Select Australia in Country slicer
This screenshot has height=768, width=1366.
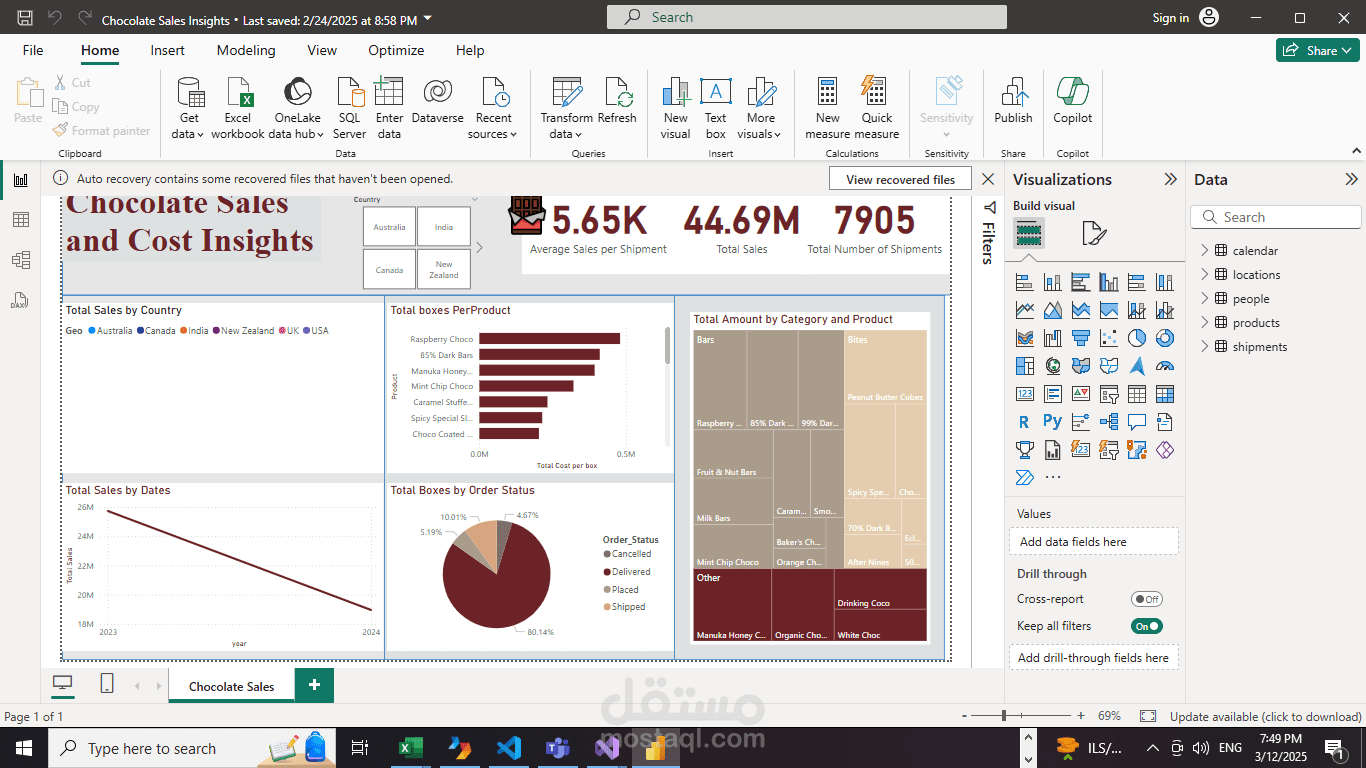pyautogui.click(x=389, y=227)
